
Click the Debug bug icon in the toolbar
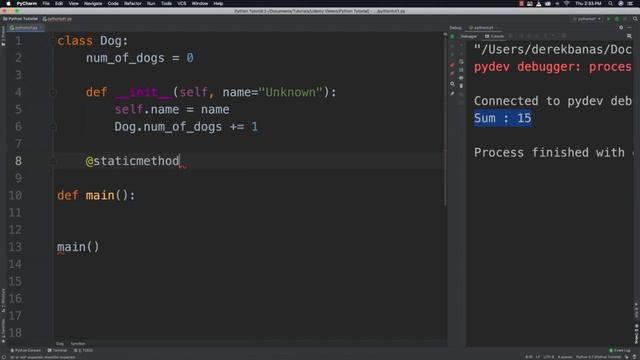click(617, 19)
